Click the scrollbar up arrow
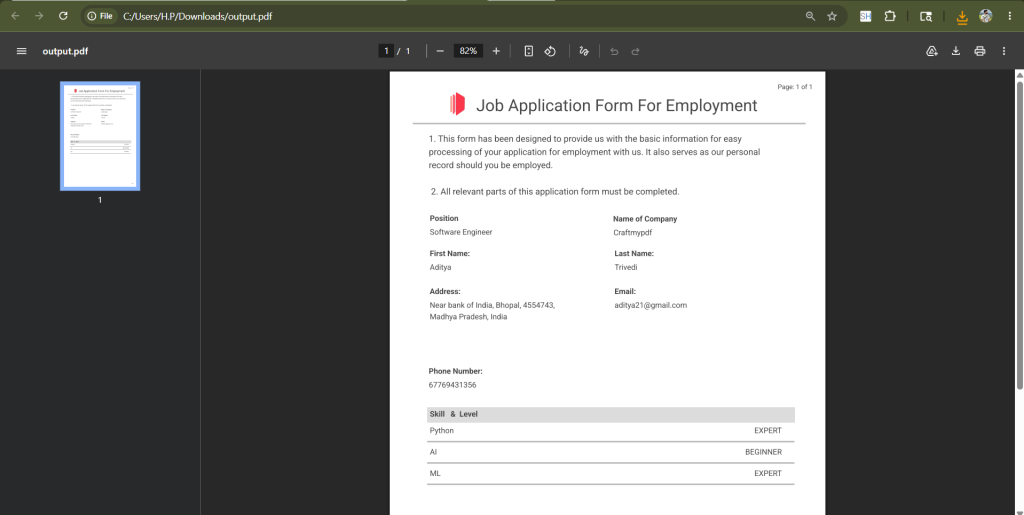The width and height of the screenshot is (1024, 515). click(x=1019, y=75)
